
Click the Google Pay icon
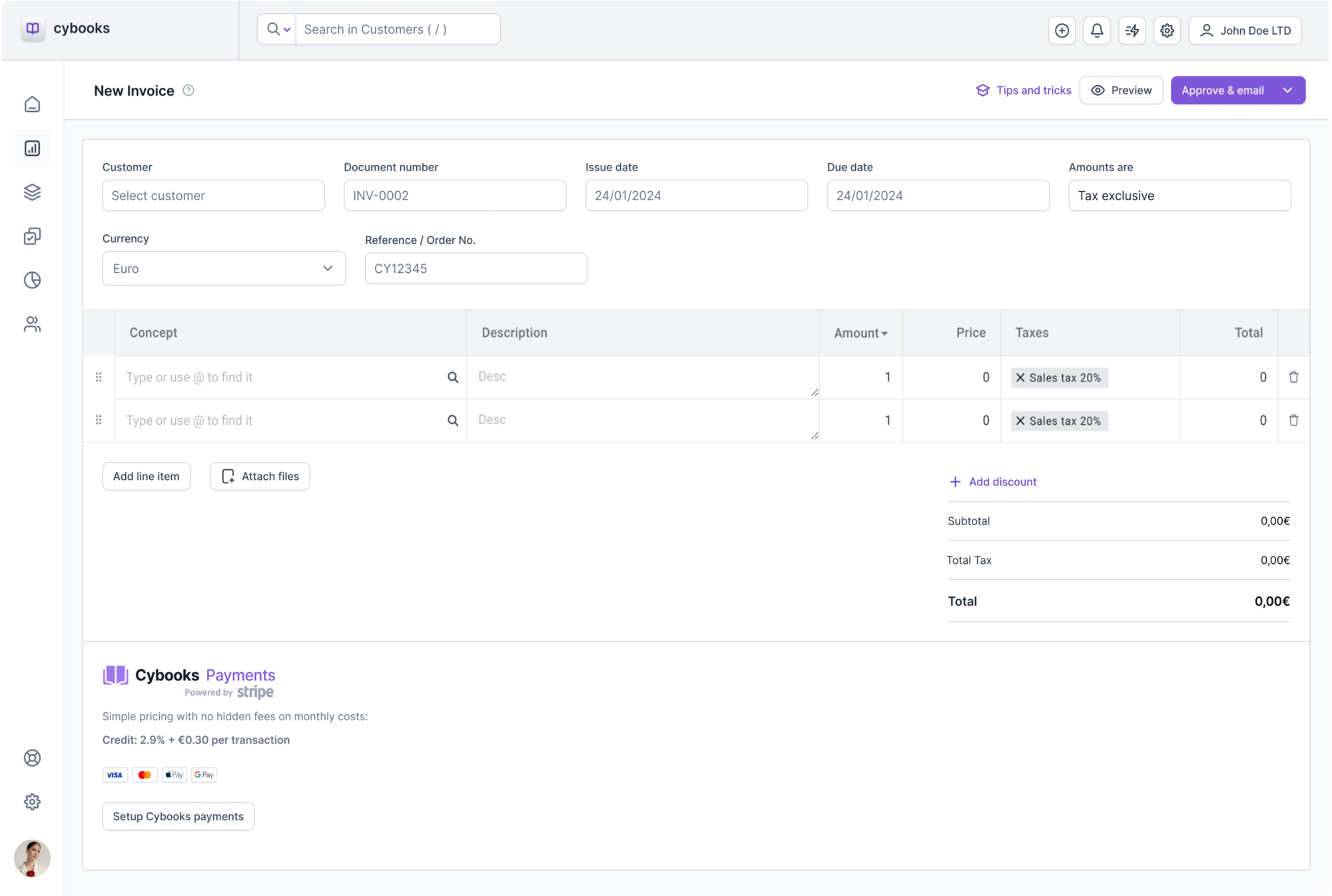204,775
